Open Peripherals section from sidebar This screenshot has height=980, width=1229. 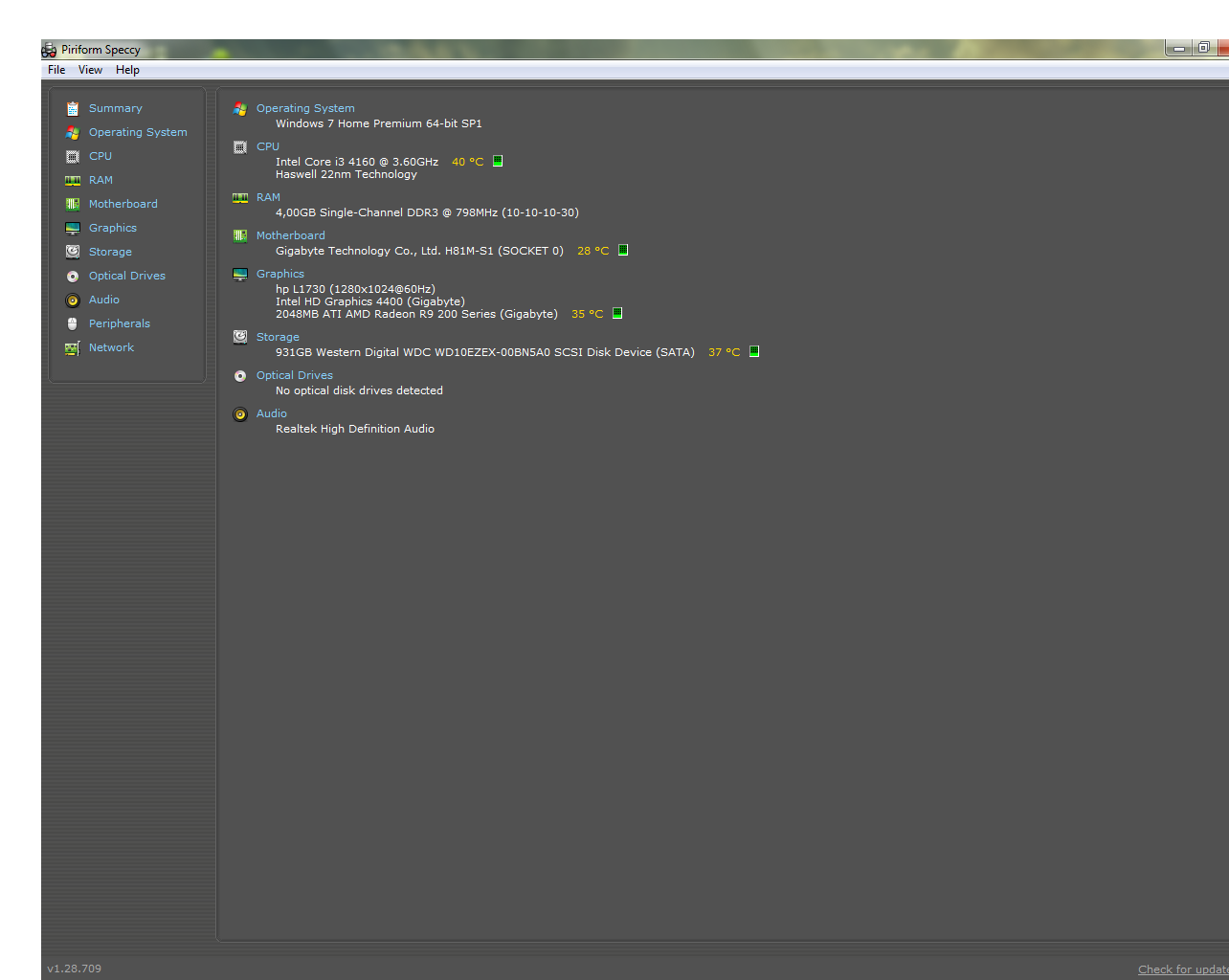120,323
